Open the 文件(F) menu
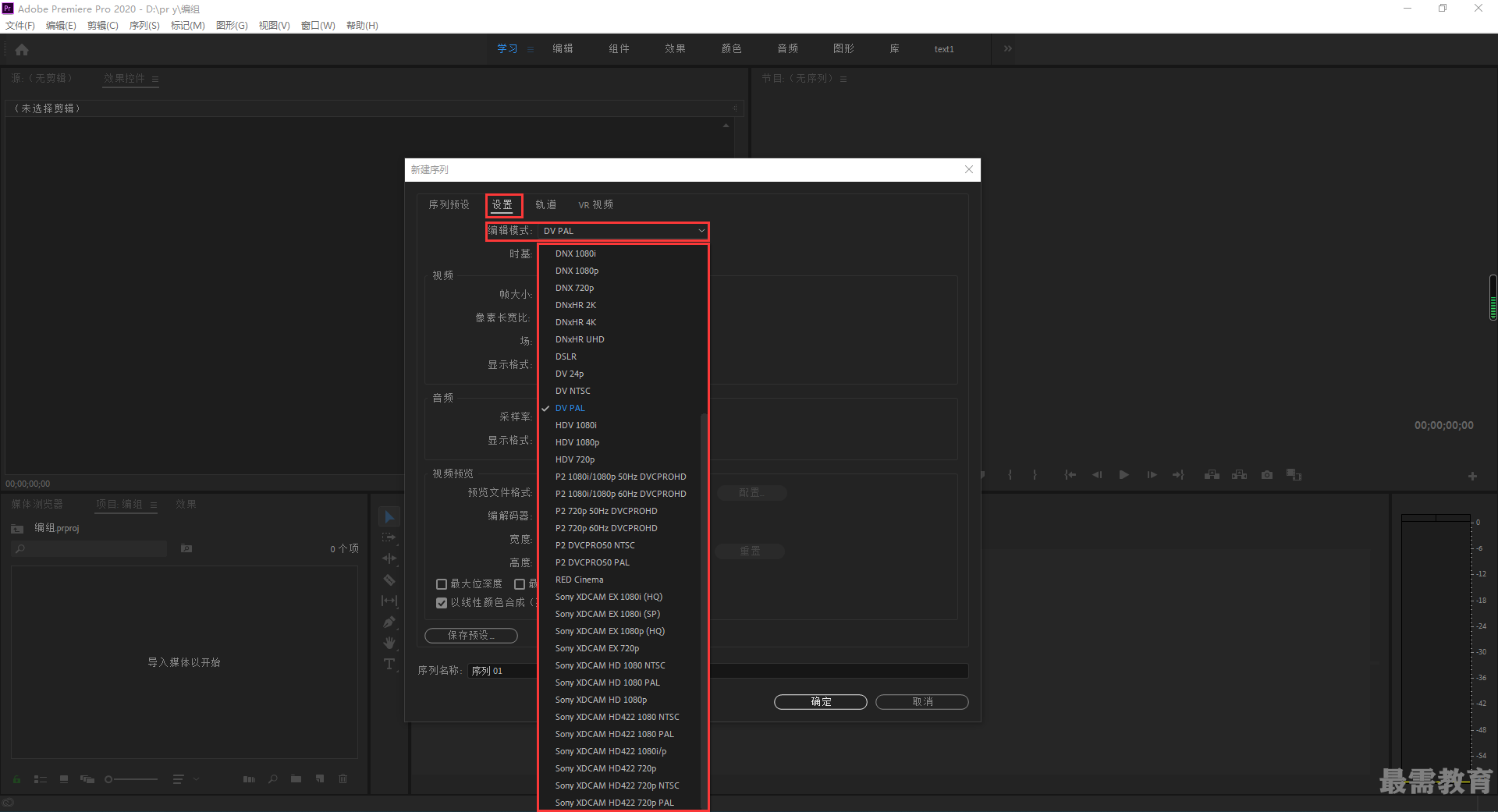1498x812 pixels. pyautogui.click(x=20, y=26)
